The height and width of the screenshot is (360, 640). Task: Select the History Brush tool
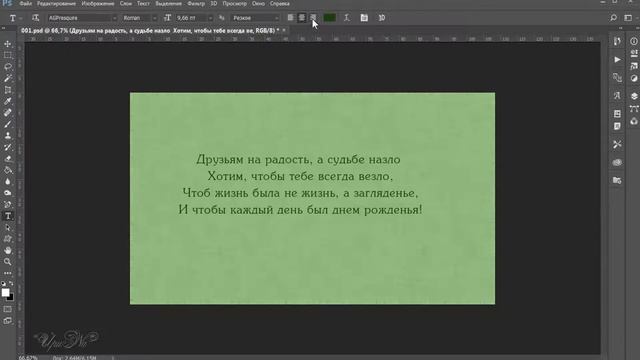8,147
